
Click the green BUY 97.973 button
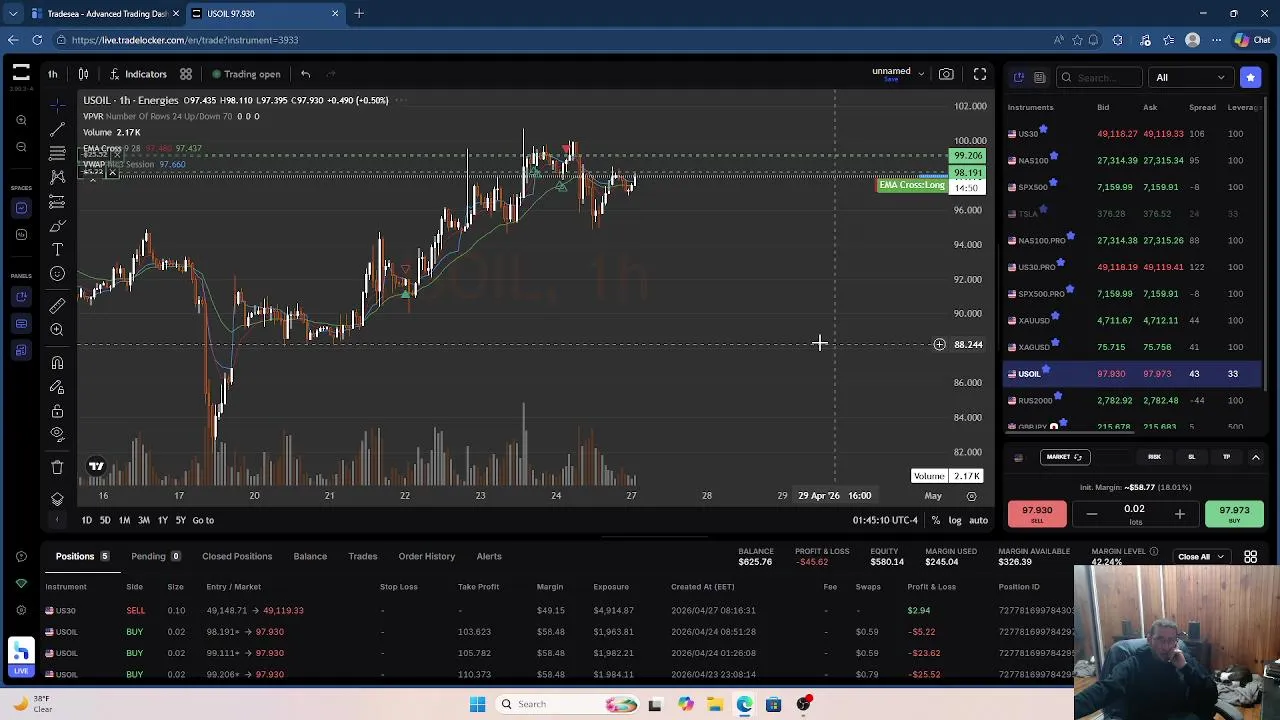point(1234,513)
